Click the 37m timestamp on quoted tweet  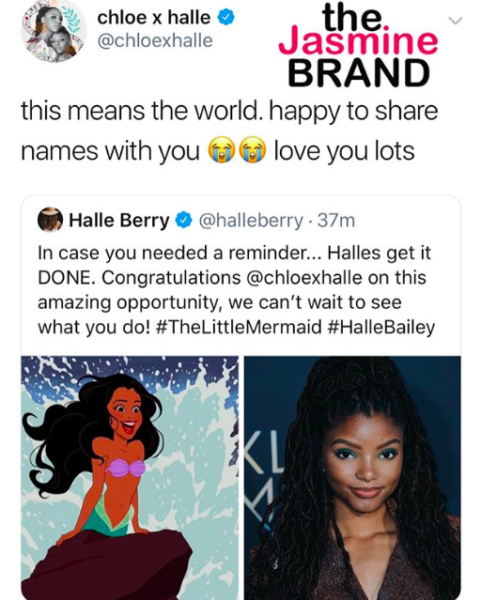pos(336,220)
